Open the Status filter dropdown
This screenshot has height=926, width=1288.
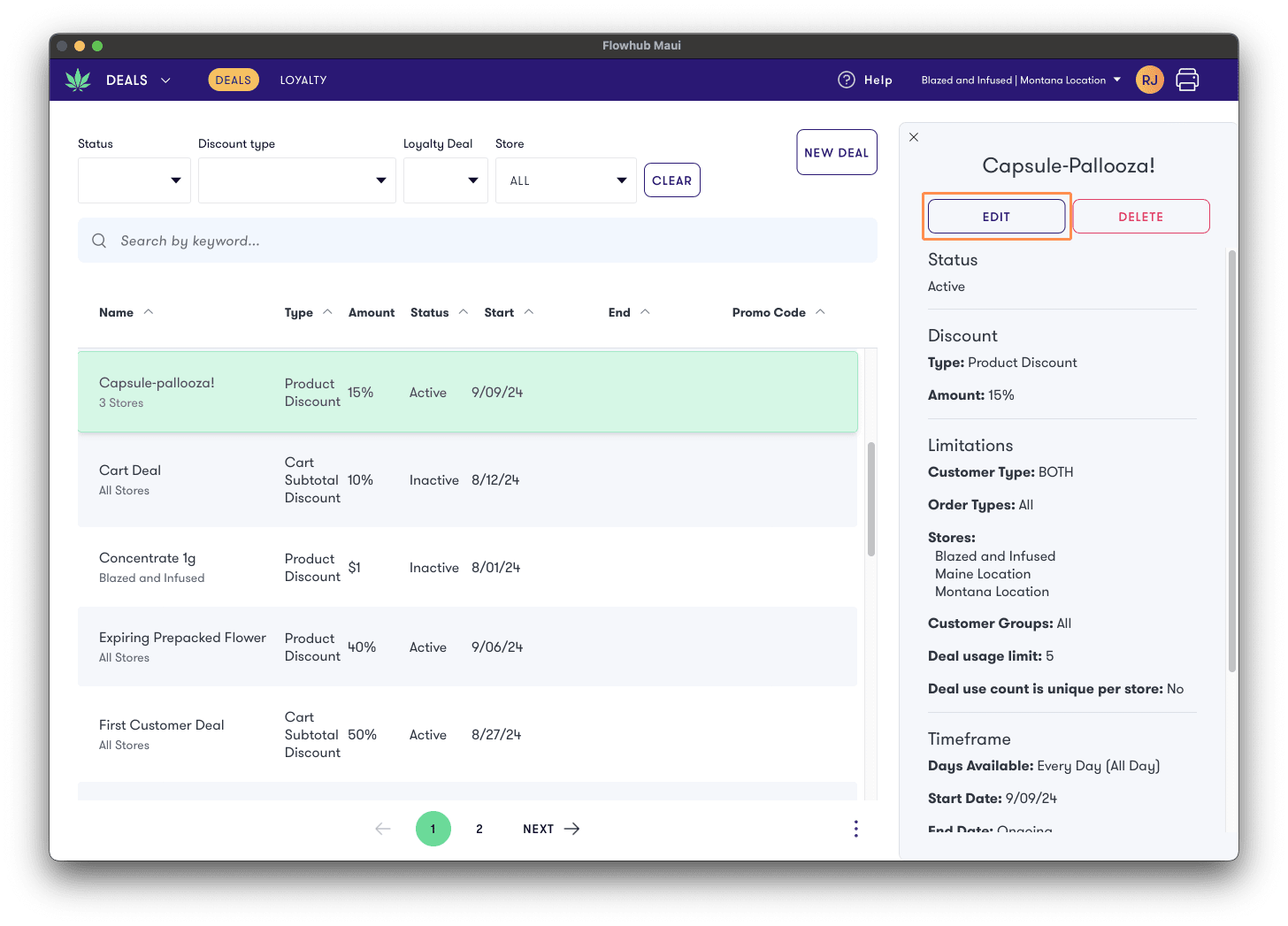tap(134, 180)
